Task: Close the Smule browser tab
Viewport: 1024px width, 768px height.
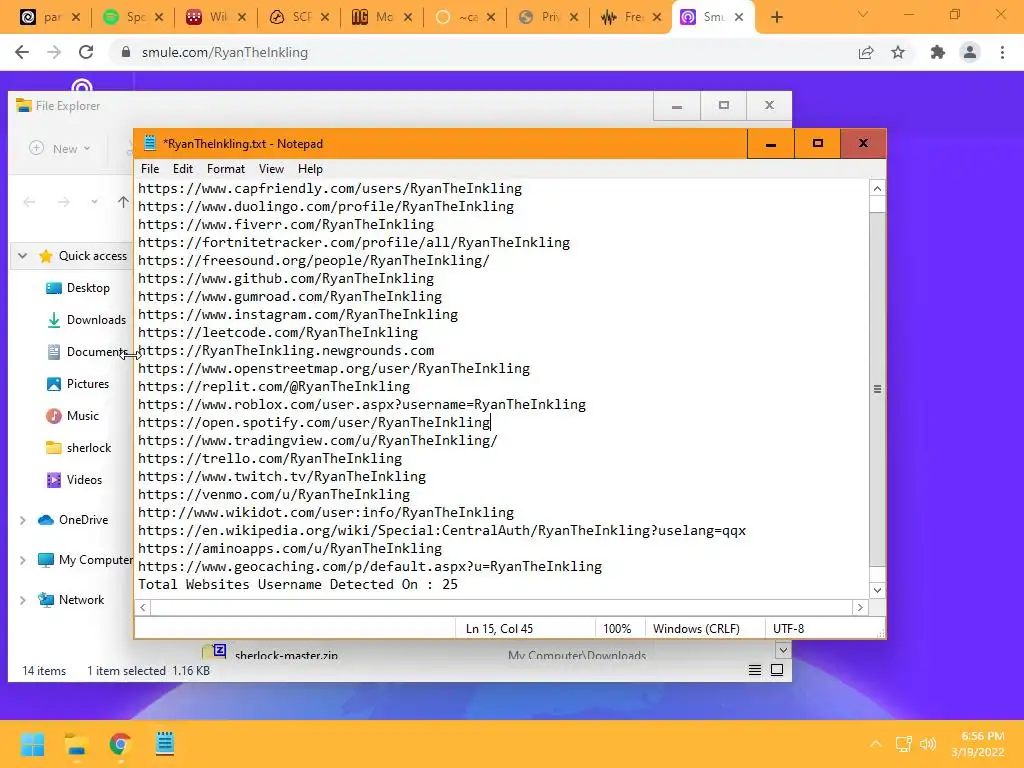Action: point(739,18)
